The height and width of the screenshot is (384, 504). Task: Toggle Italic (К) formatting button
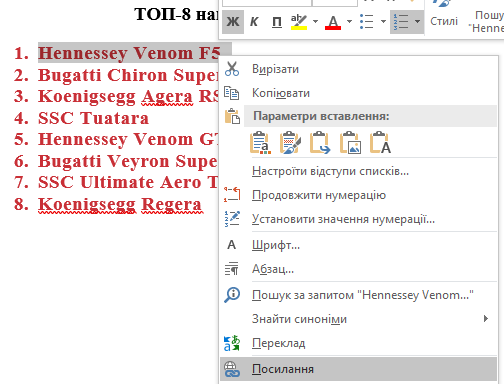pyautogui.click(x=254, y=22)
